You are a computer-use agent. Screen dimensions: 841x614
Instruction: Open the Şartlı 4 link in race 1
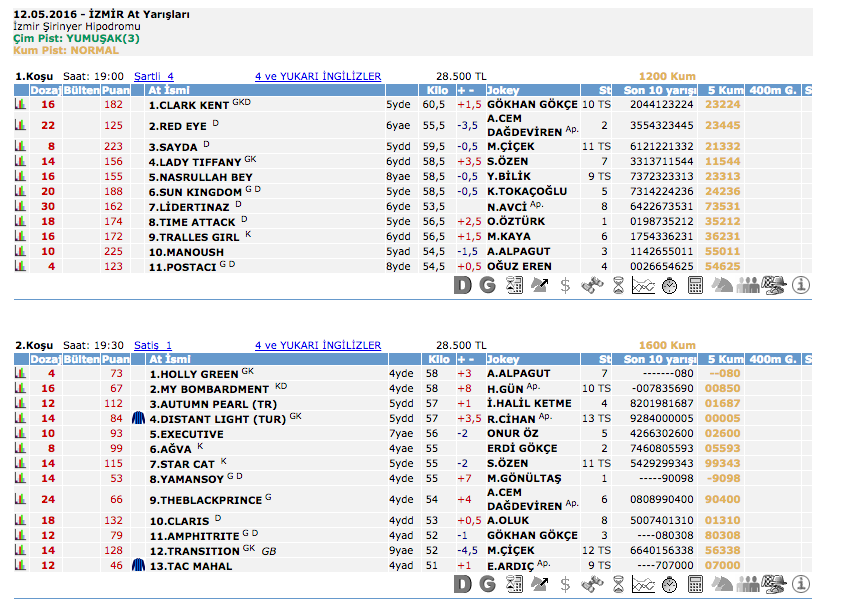(x=153, y=76)
